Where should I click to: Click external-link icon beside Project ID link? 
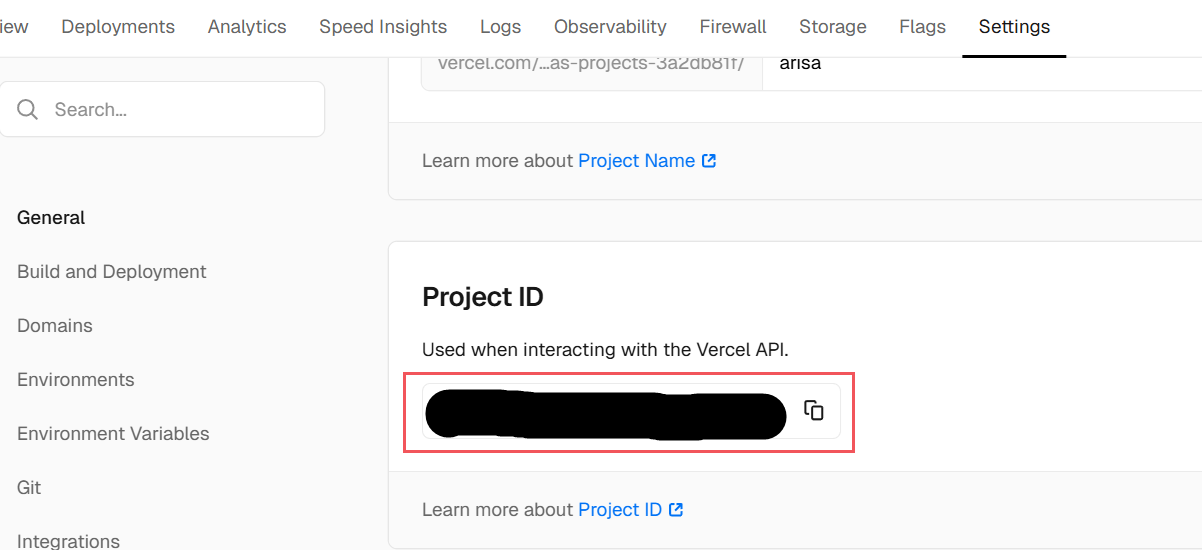click(676, 510)
